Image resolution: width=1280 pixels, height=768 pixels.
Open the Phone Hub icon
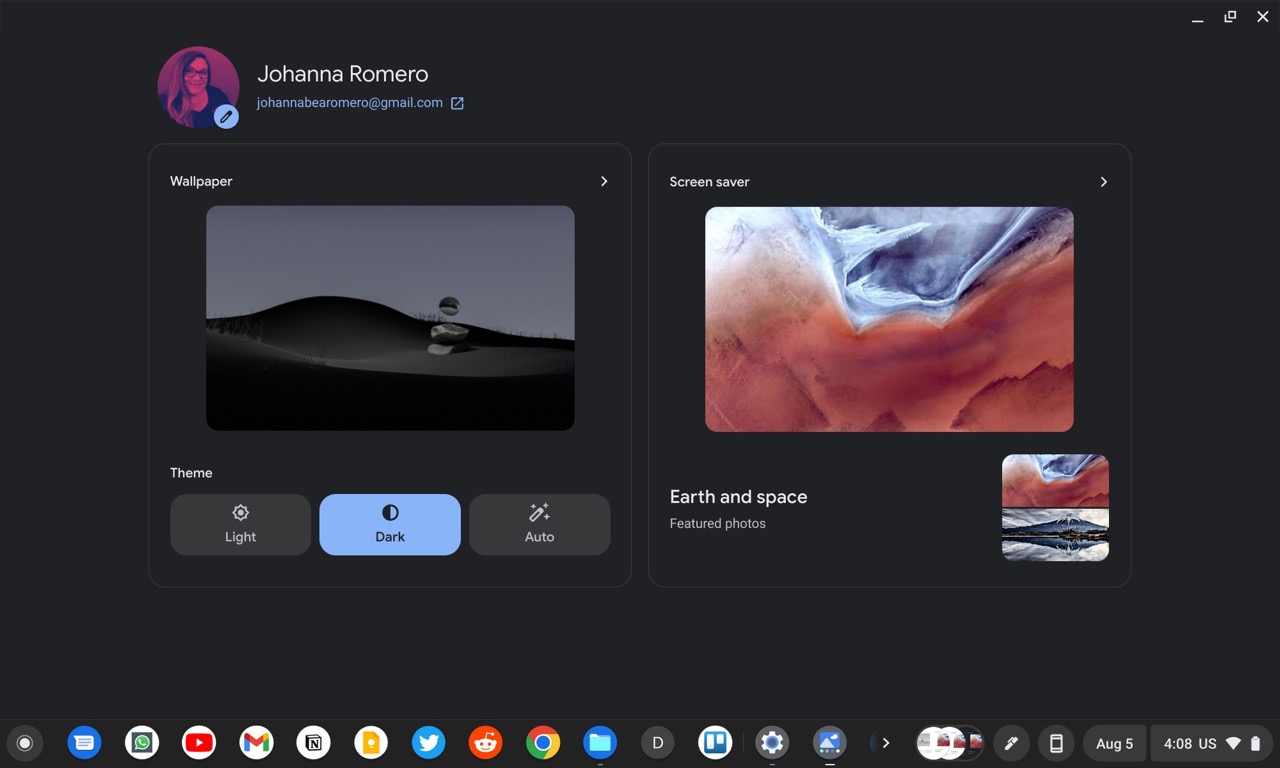(1055, 743)
